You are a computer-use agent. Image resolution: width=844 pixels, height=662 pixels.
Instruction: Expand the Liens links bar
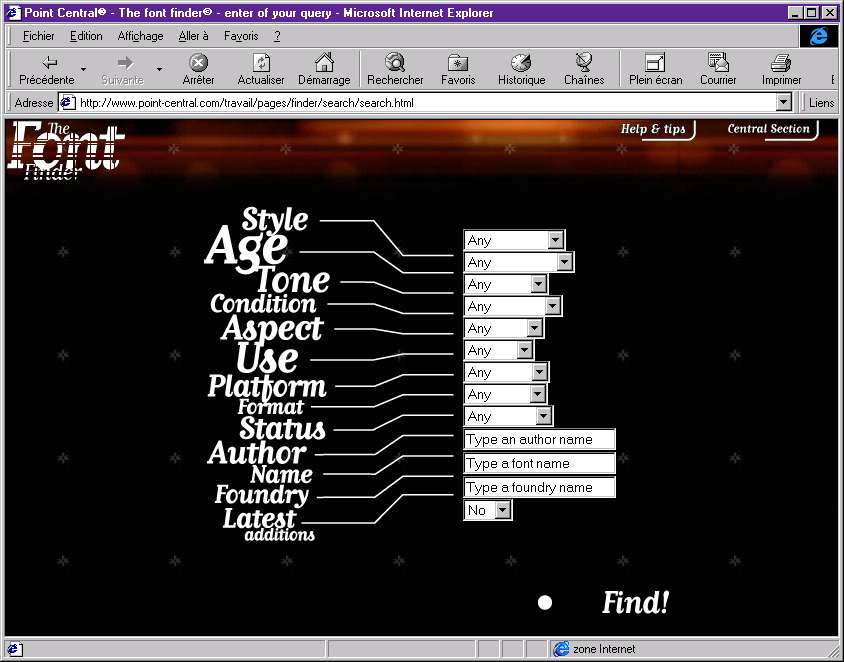[x=821, y=102]
